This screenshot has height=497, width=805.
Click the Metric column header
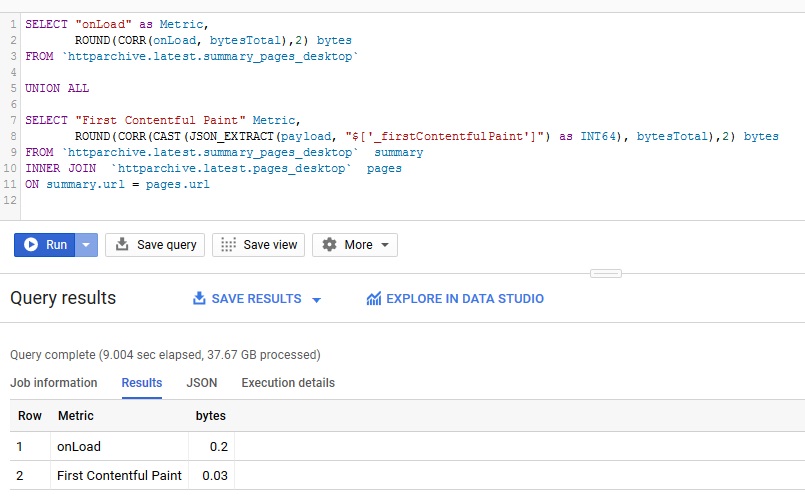pos(76,416)
